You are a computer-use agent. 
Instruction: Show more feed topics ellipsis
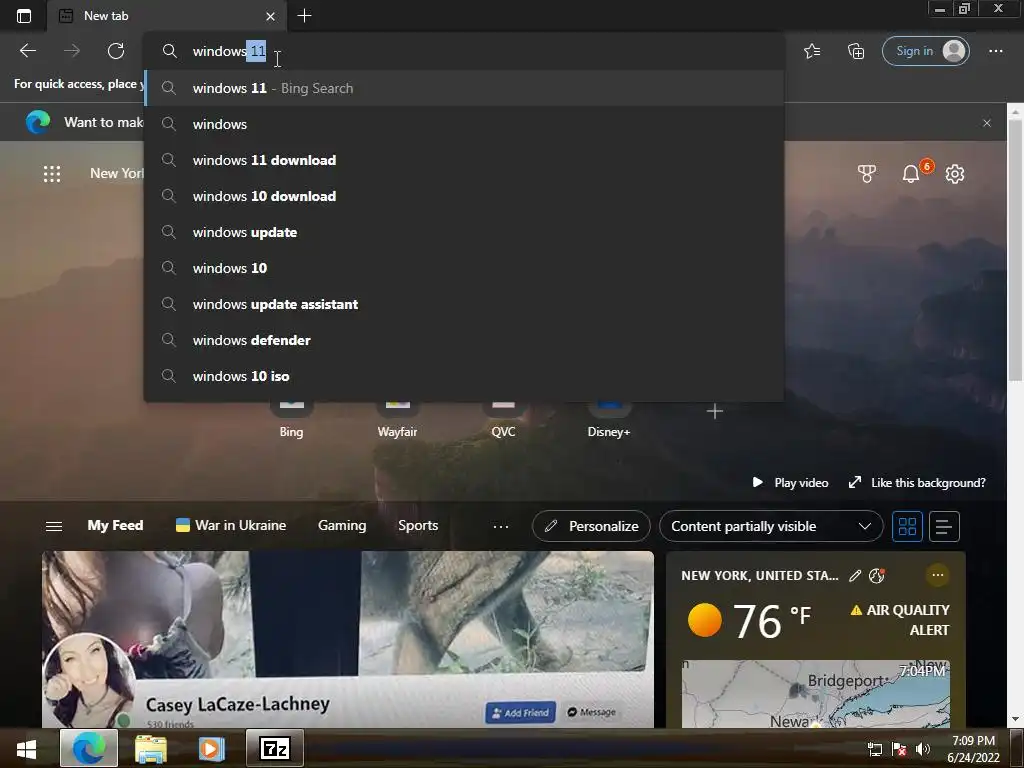click(501, 526)
